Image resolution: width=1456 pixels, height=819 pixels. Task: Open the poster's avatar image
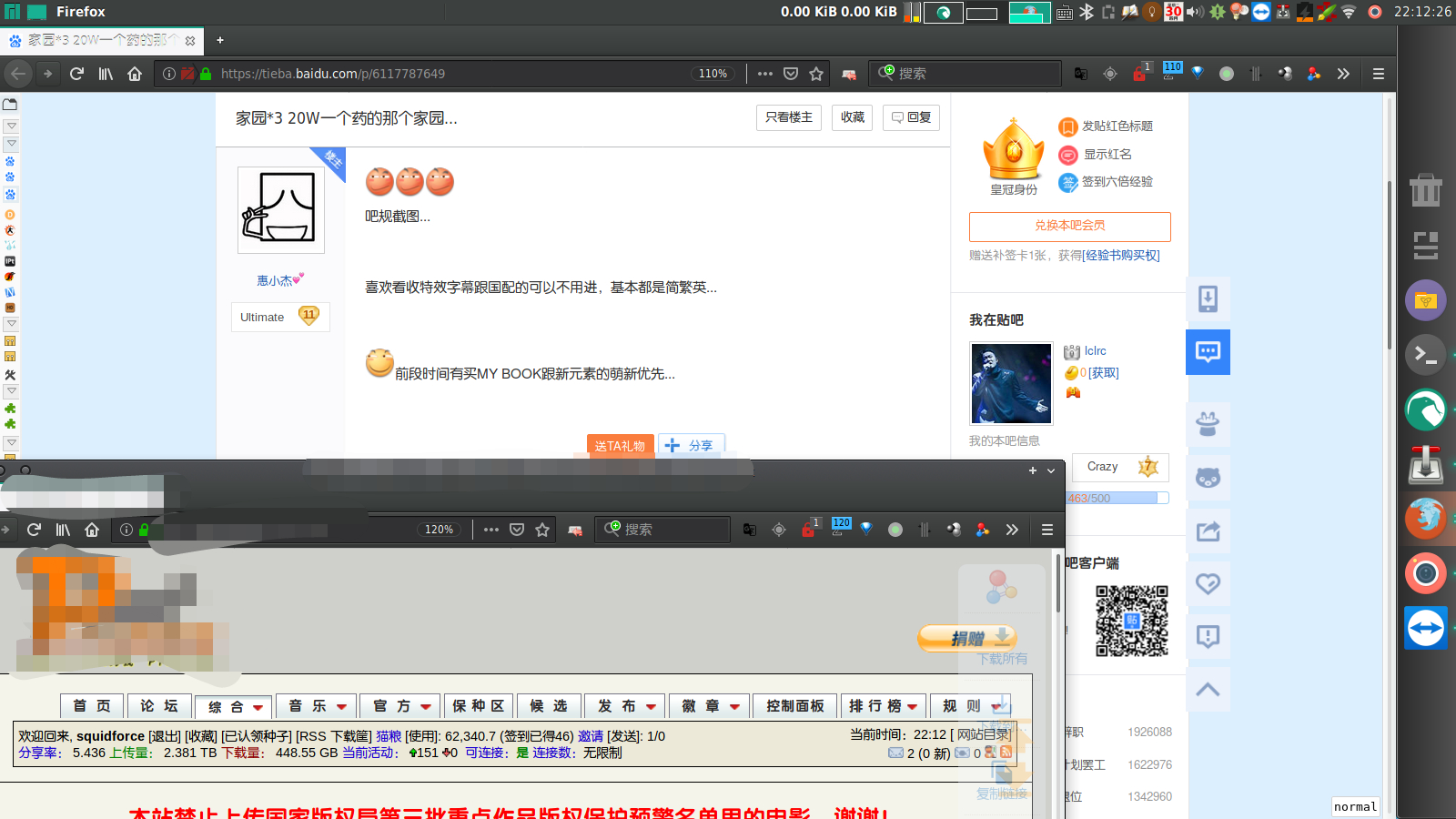click(281, 210)
